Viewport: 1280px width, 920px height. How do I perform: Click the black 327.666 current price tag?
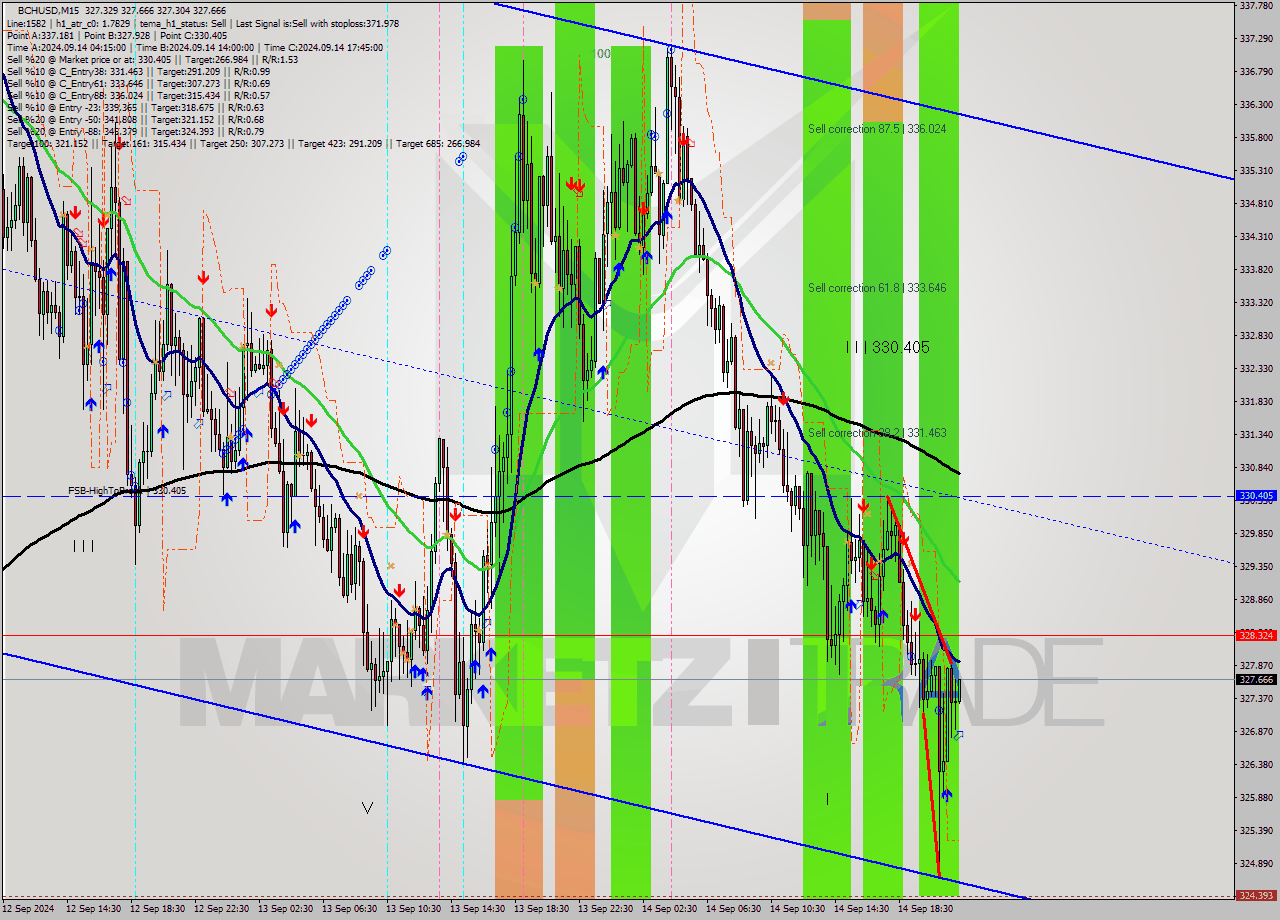1256,679
